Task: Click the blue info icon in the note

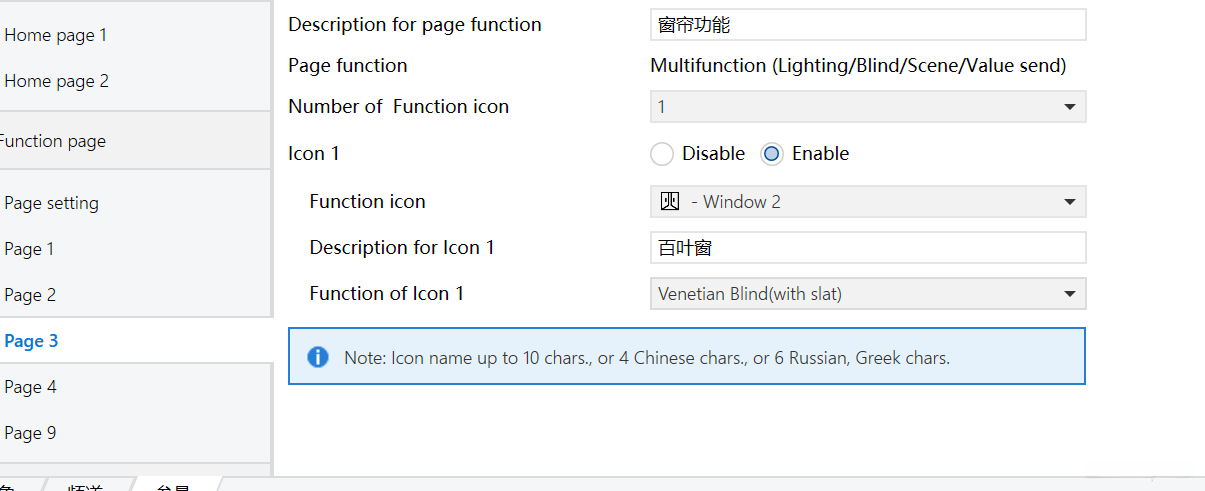Action: click(x=318, y=357)
